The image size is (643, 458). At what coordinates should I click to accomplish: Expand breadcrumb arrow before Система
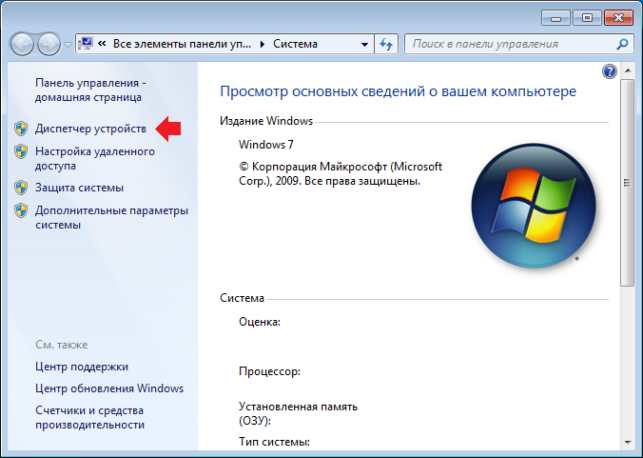[262, 44]
